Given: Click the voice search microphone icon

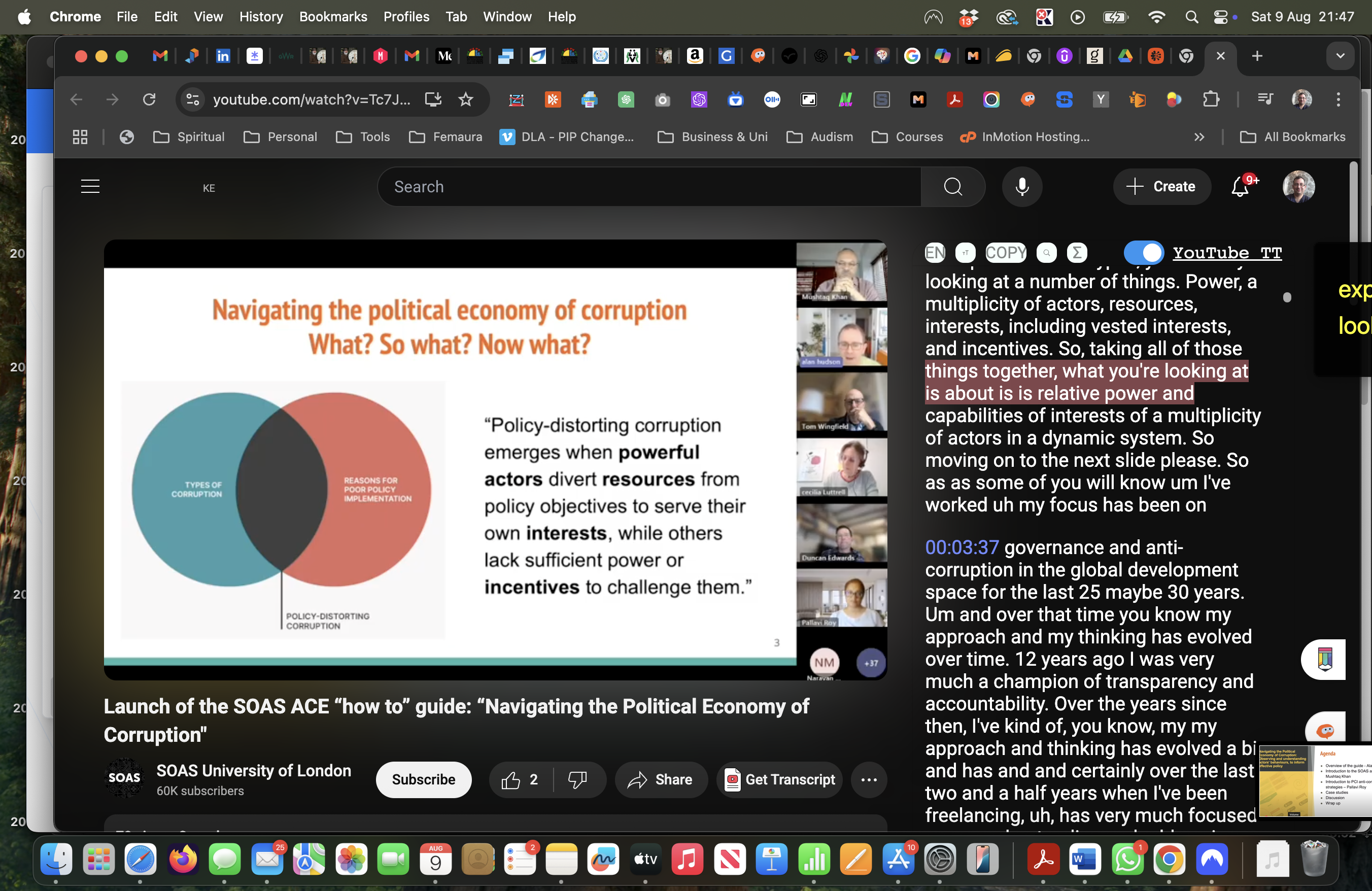Looking at the screenshot, I should [1022, 186].
